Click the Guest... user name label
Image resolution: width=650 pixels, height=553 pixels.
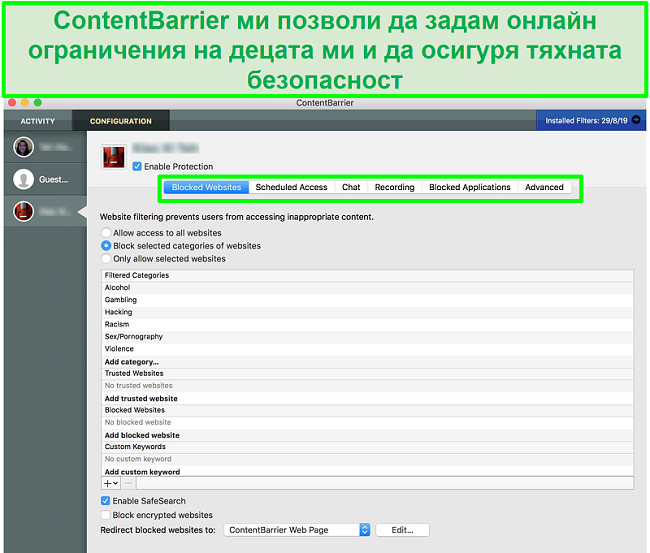(x=53, y=179)
